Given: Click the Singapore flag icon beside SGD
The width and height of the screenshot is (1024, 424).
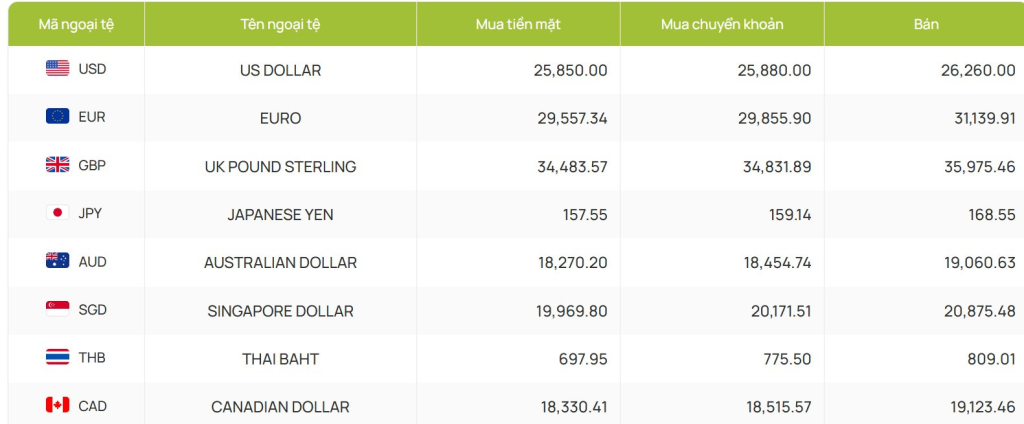Looking at the screenshot, I should [x=57, y=309].
